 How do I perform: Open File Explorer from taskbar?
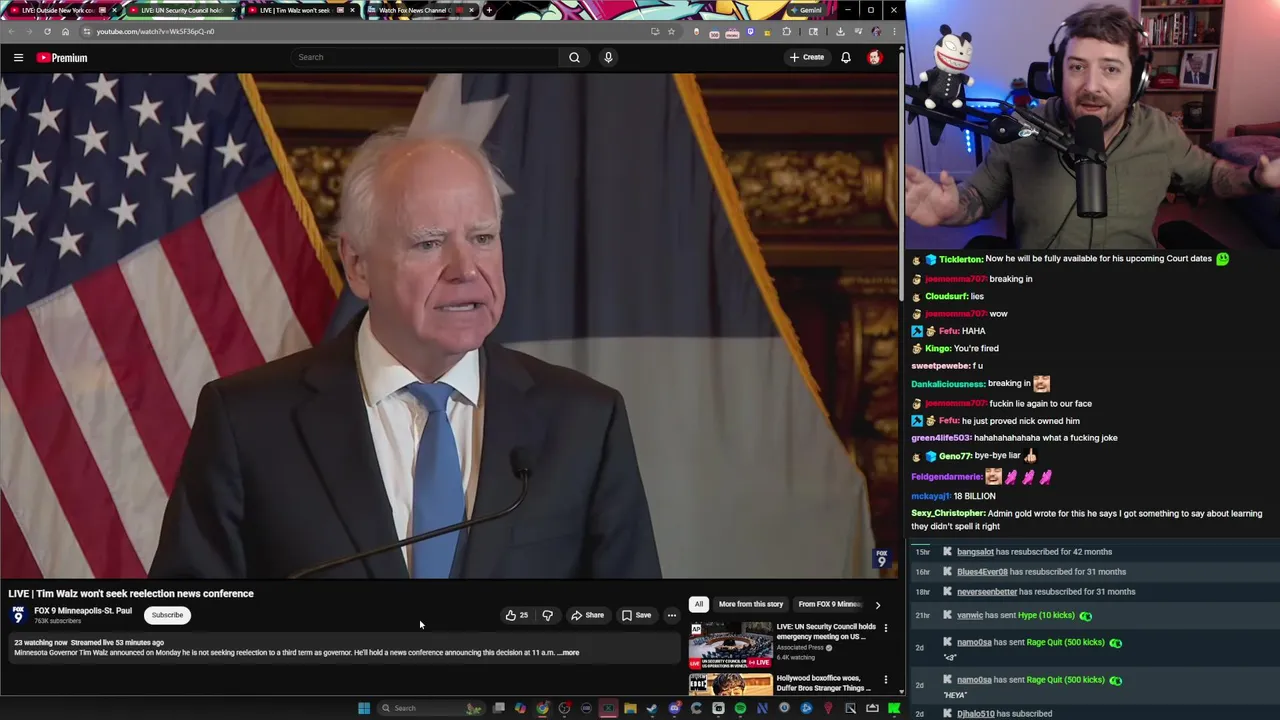tap(630, 708)
